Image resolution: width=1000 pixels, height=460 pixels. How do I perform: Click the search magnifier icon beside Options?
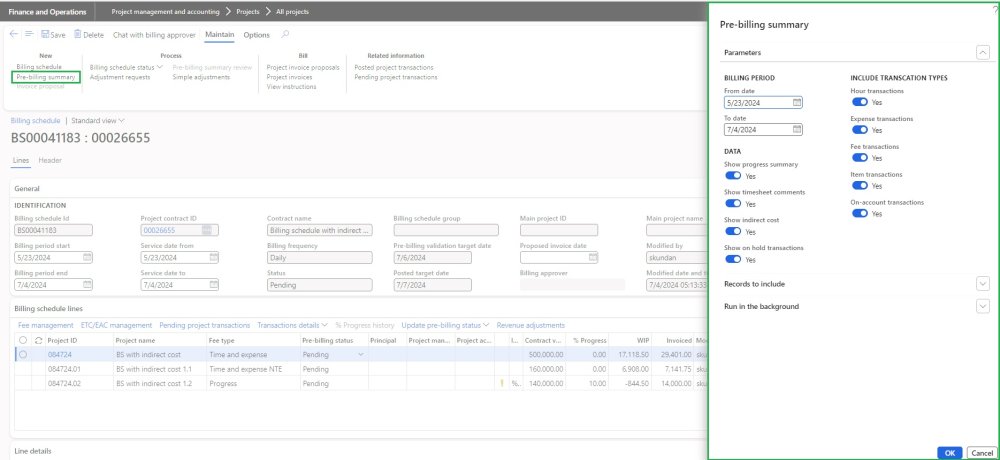pos(285,34)
